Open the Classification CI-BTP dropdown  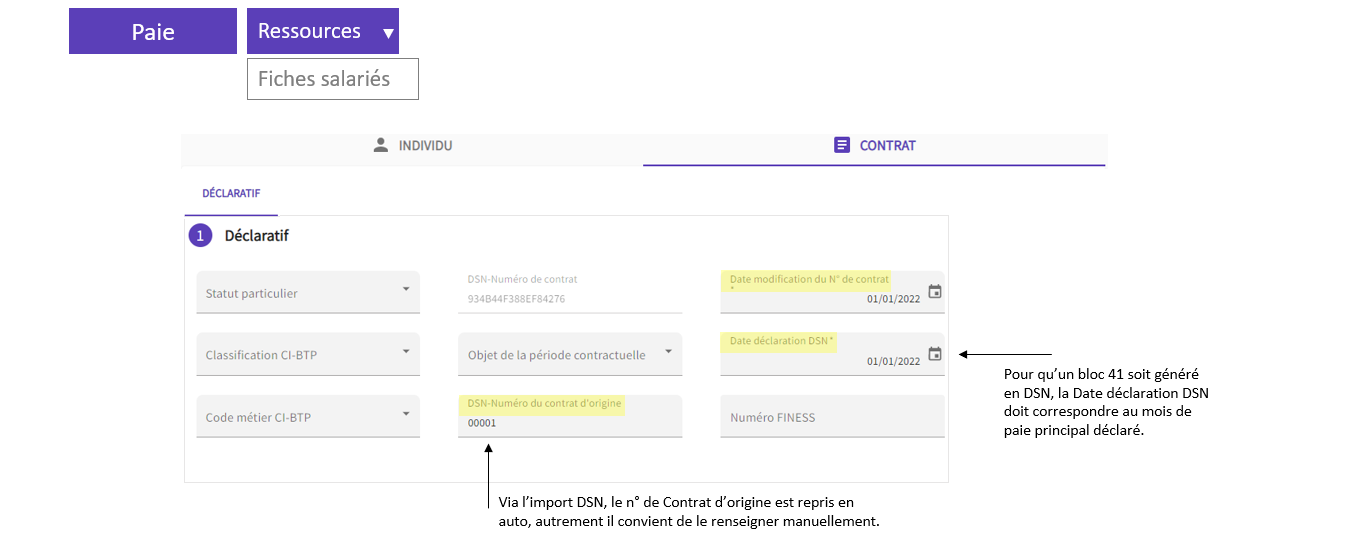point(308,354)
